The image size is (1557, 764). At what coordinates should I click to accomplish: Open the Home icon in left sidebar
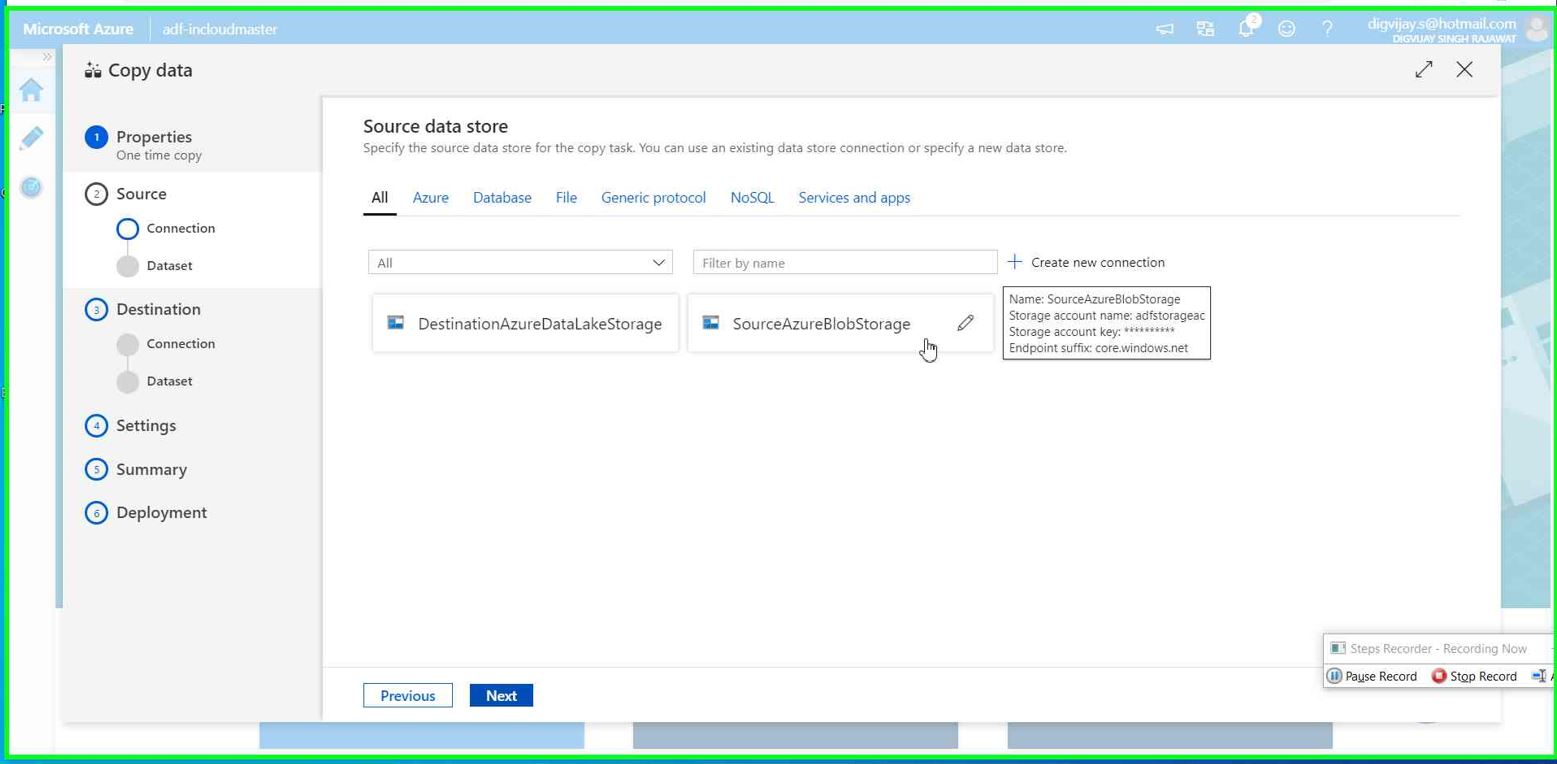pyautogui.click(x=31, y=90)
